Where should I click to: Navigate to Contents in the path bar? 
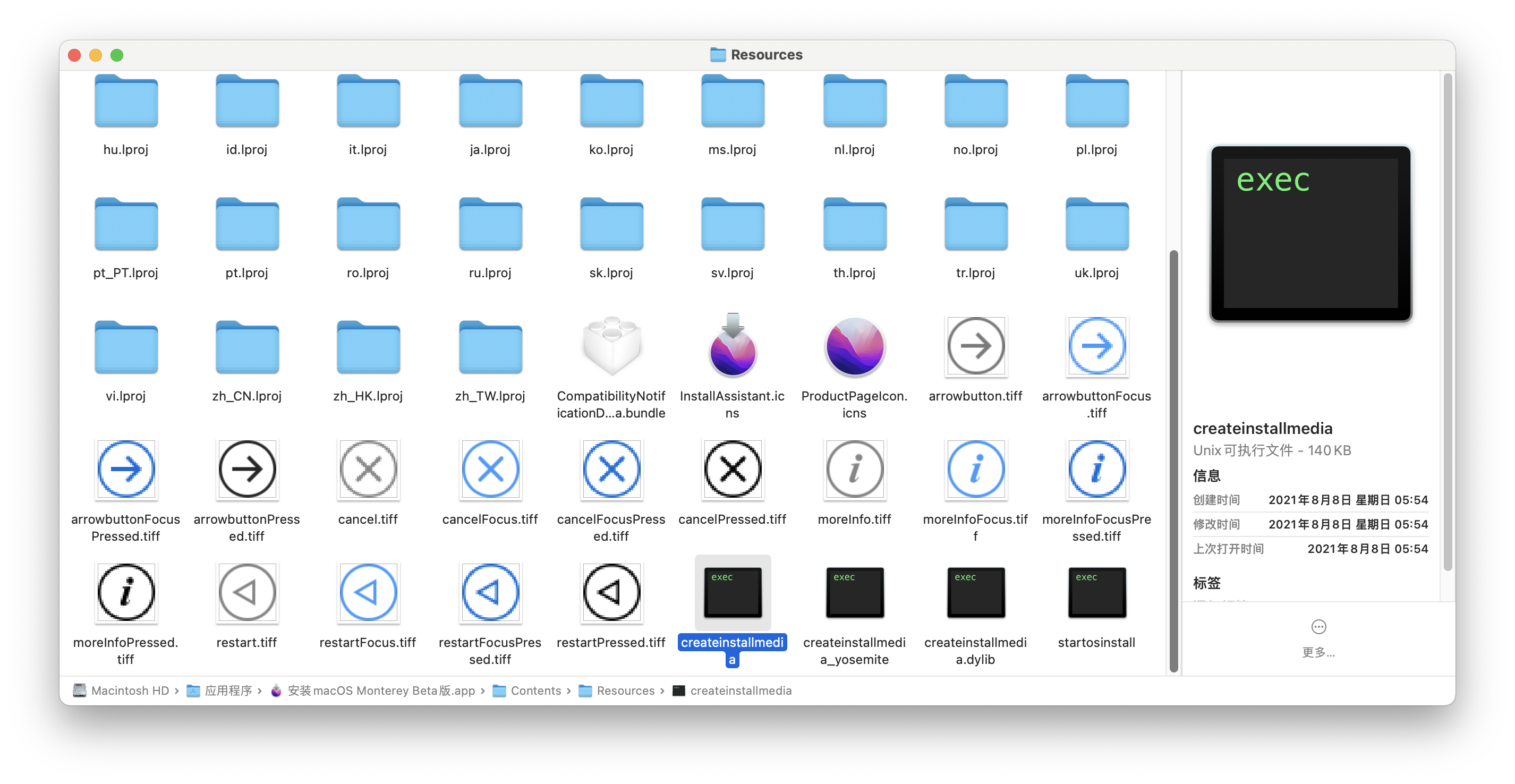tap(537, 691)
